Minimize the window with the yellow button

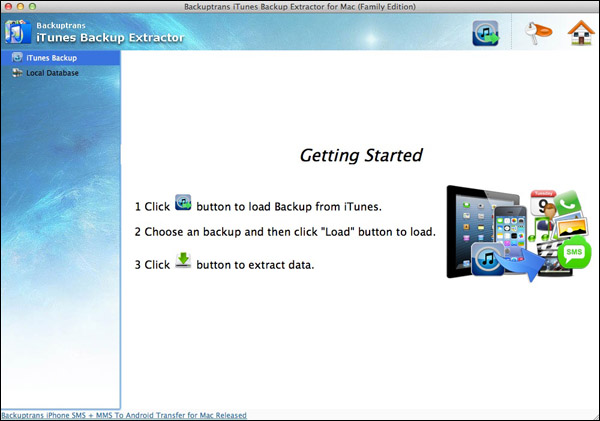tap(20, 7)
